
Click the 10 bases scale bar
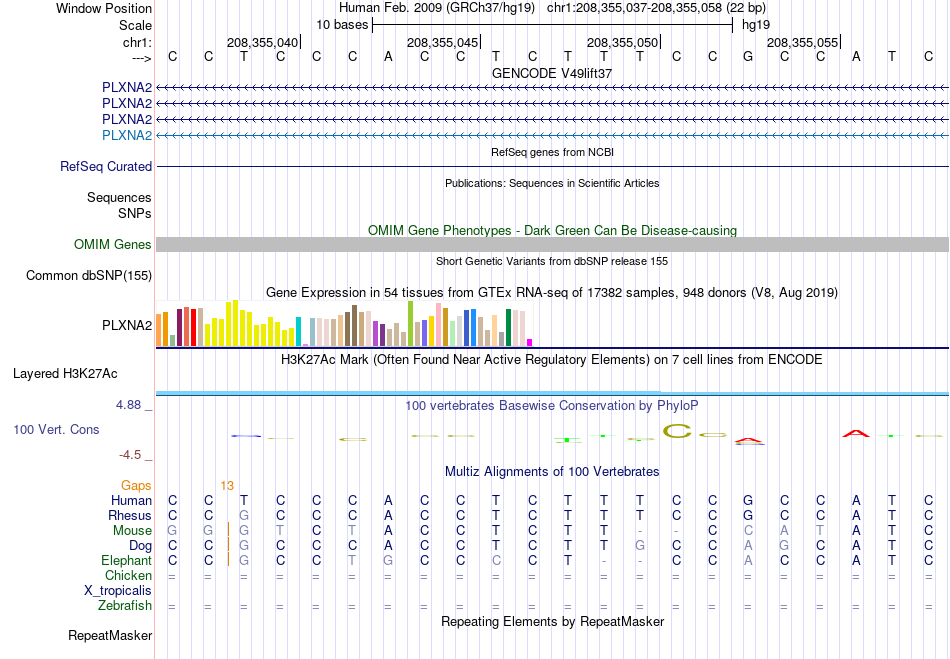552,25
